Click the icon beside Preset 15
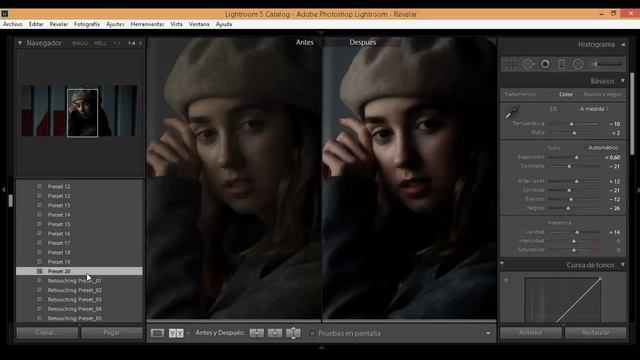640x360 pixels. tap(40, 224)
